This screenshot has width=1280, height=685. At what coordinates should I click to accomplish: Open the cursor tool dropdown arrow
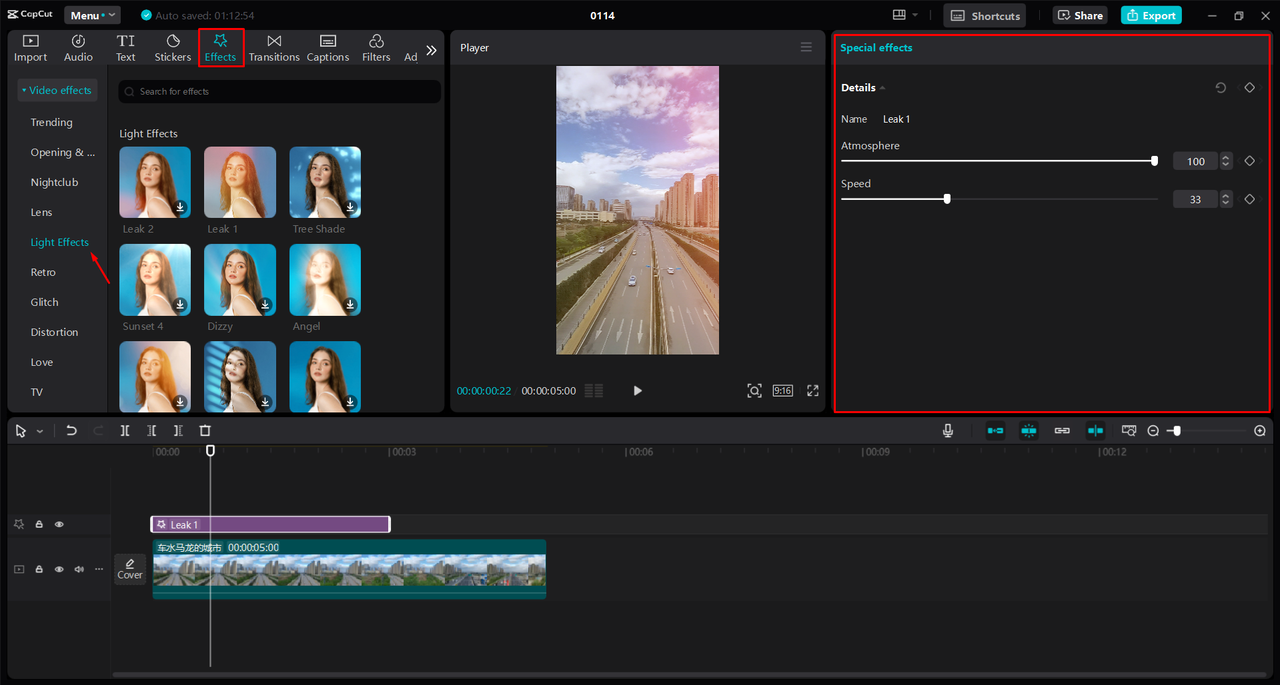pos(40,431)
